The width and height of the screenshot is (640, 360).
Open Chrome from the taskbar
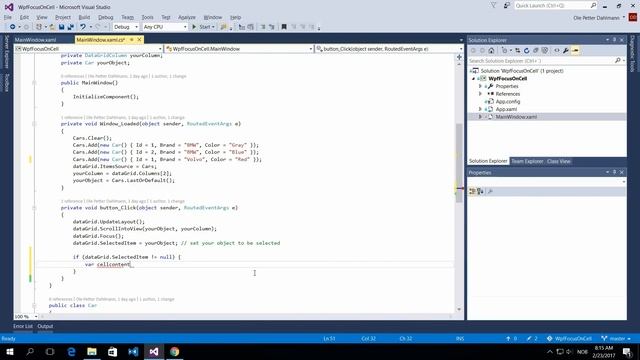pos(174,351)
